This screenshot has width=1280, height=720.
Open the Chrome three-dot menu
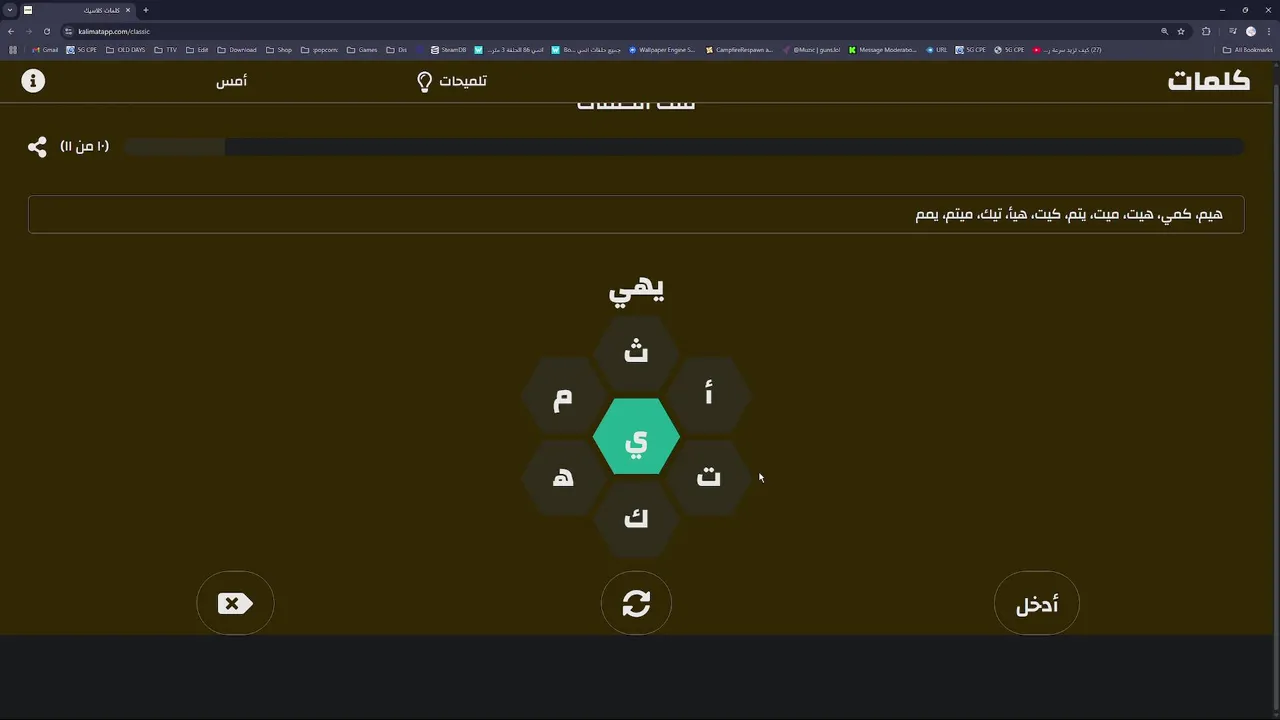[1269, 31]
